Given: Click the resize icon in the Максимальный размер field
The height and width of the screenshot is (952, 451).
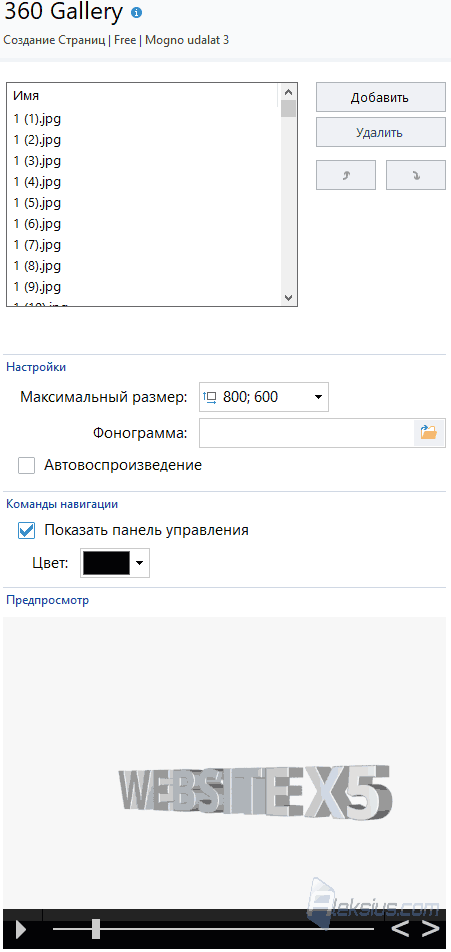Looking at the screenshot, I should [x=211, y=398].
